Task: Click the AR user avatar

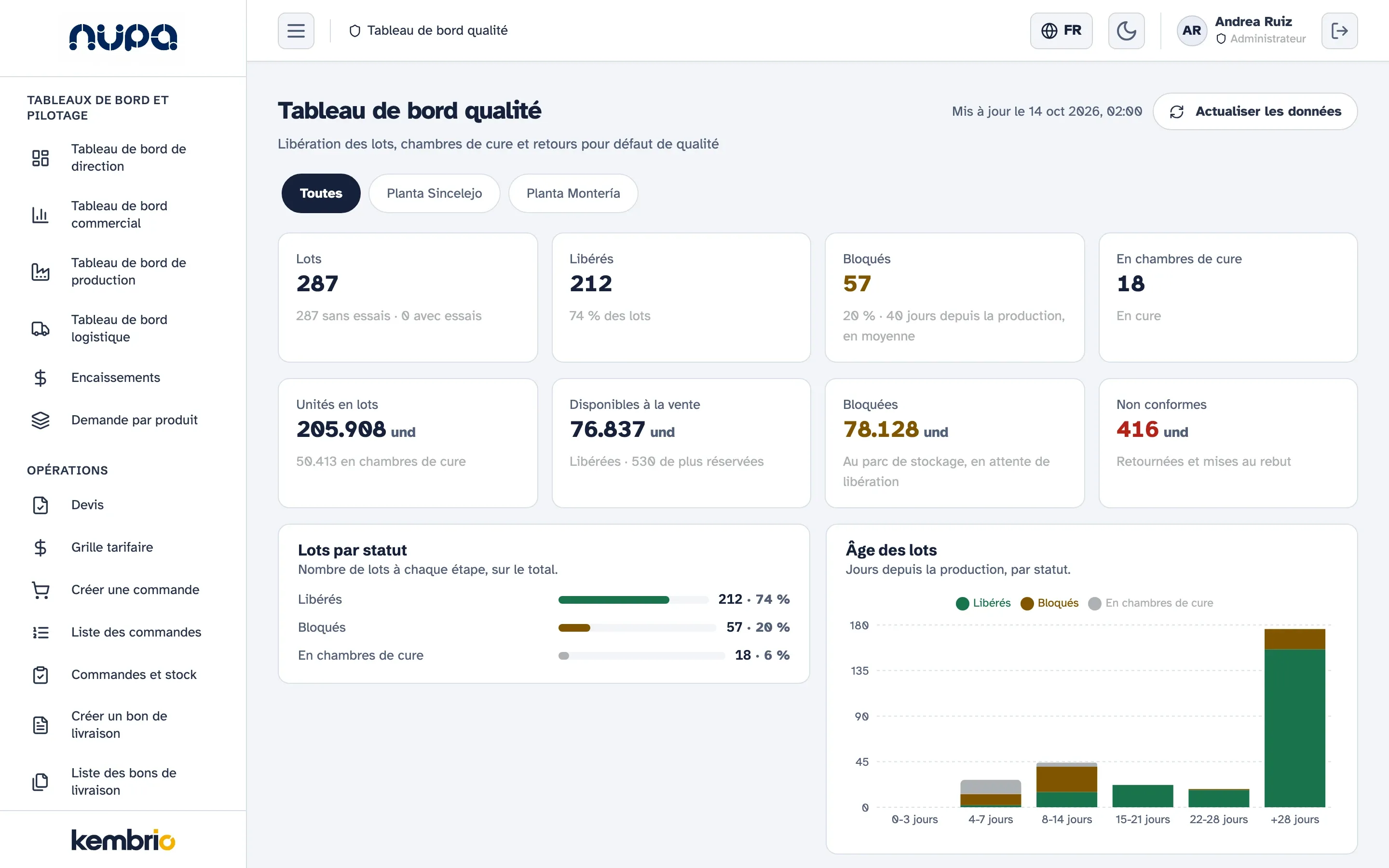Action: 1192,30
